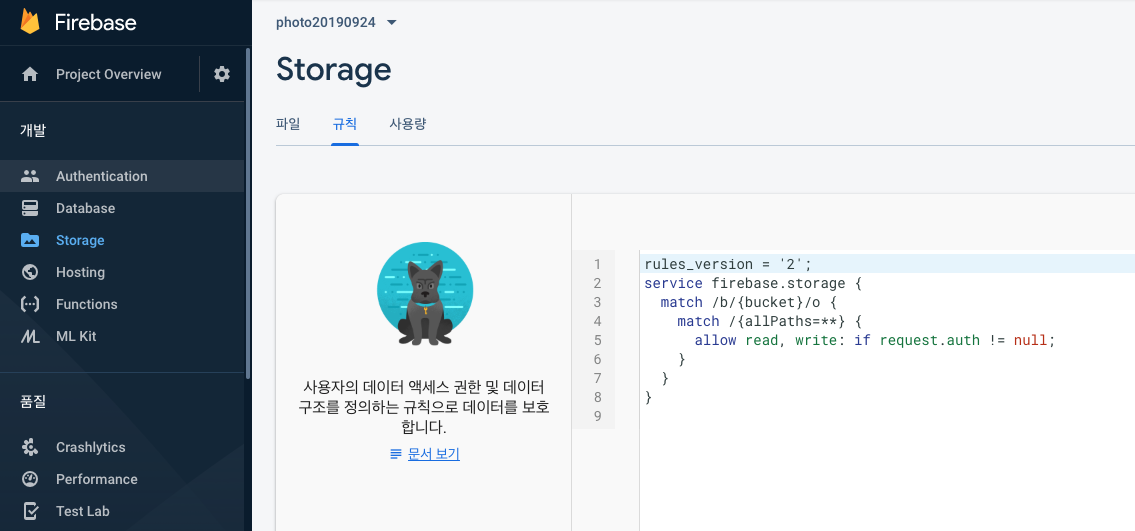The height and width of the screenshot is (531, 1135).
Task: Click the 개발 section heading
Action: tap(33, 130)
